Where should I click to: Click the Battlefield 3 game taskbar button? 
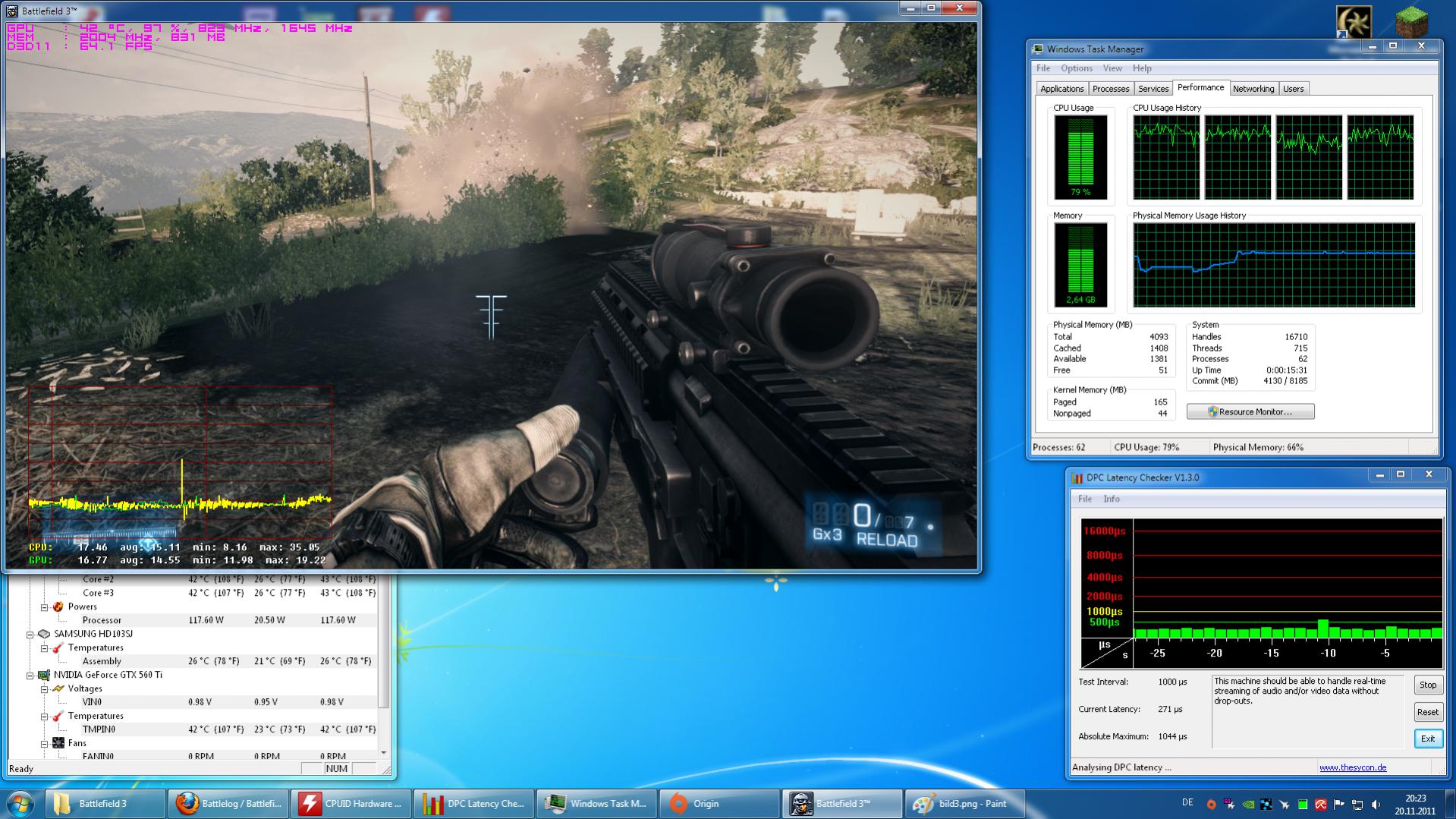point(843,804)
